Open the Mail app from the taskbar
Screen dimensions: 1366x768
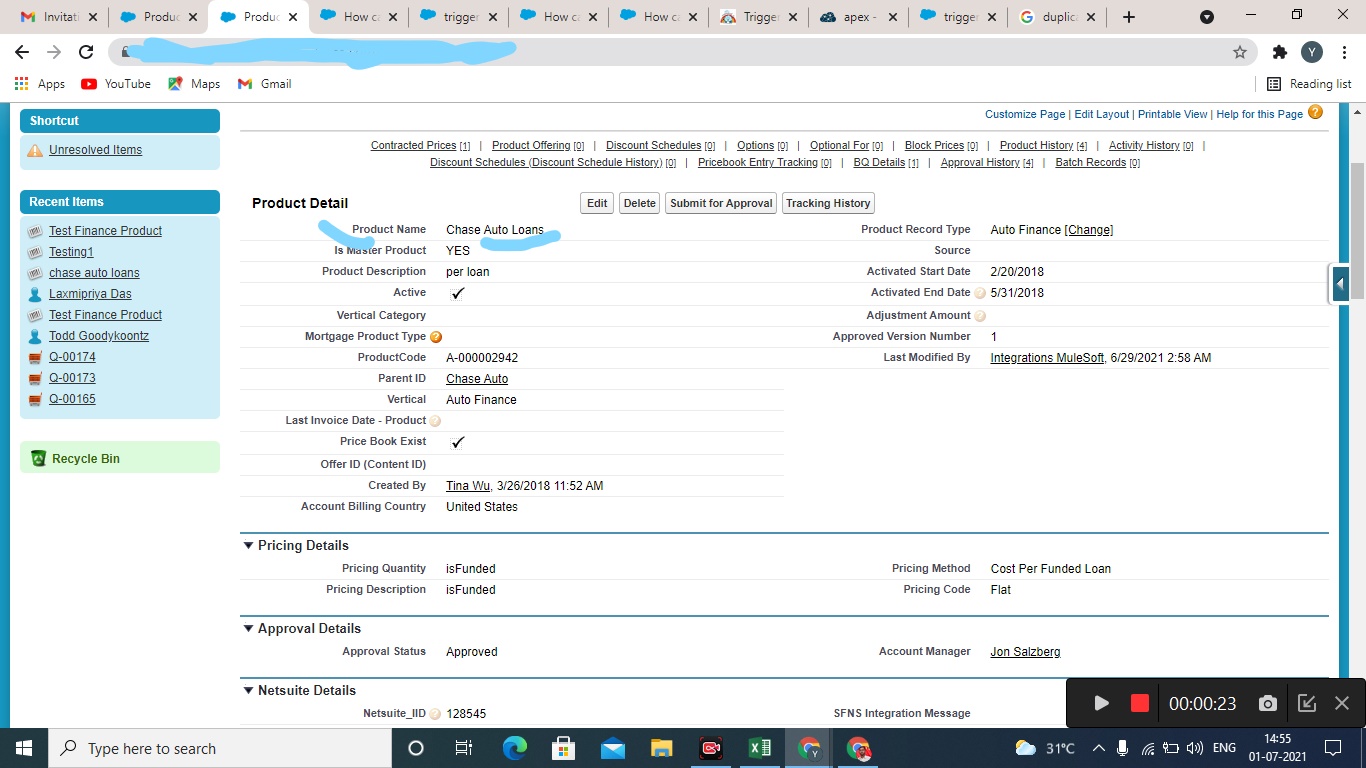click(612, 748)
